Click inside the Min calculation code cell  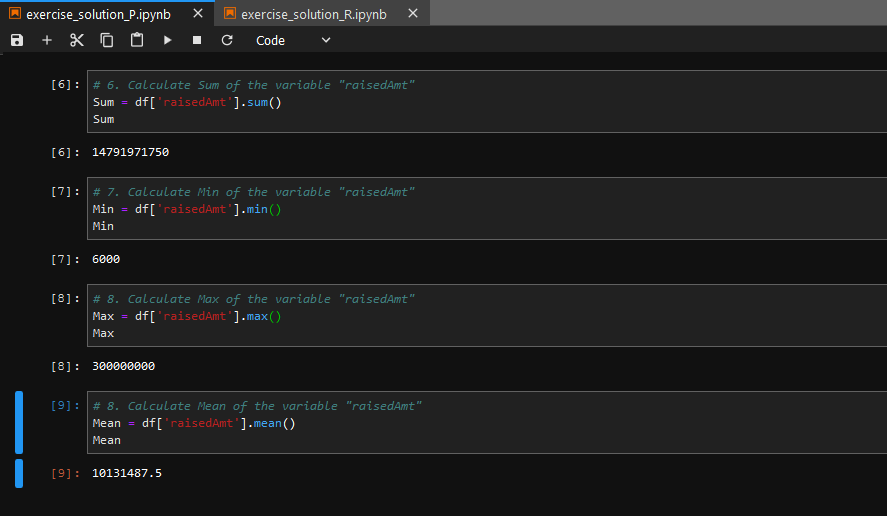point(486,209)
